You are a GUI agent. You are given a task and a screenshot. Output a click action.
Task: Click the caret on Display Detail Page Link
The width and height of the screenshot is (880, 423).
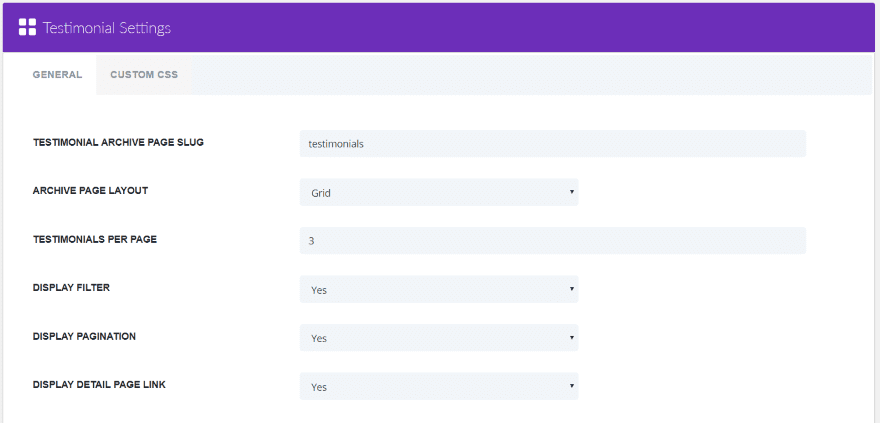[x=571, y=386]
